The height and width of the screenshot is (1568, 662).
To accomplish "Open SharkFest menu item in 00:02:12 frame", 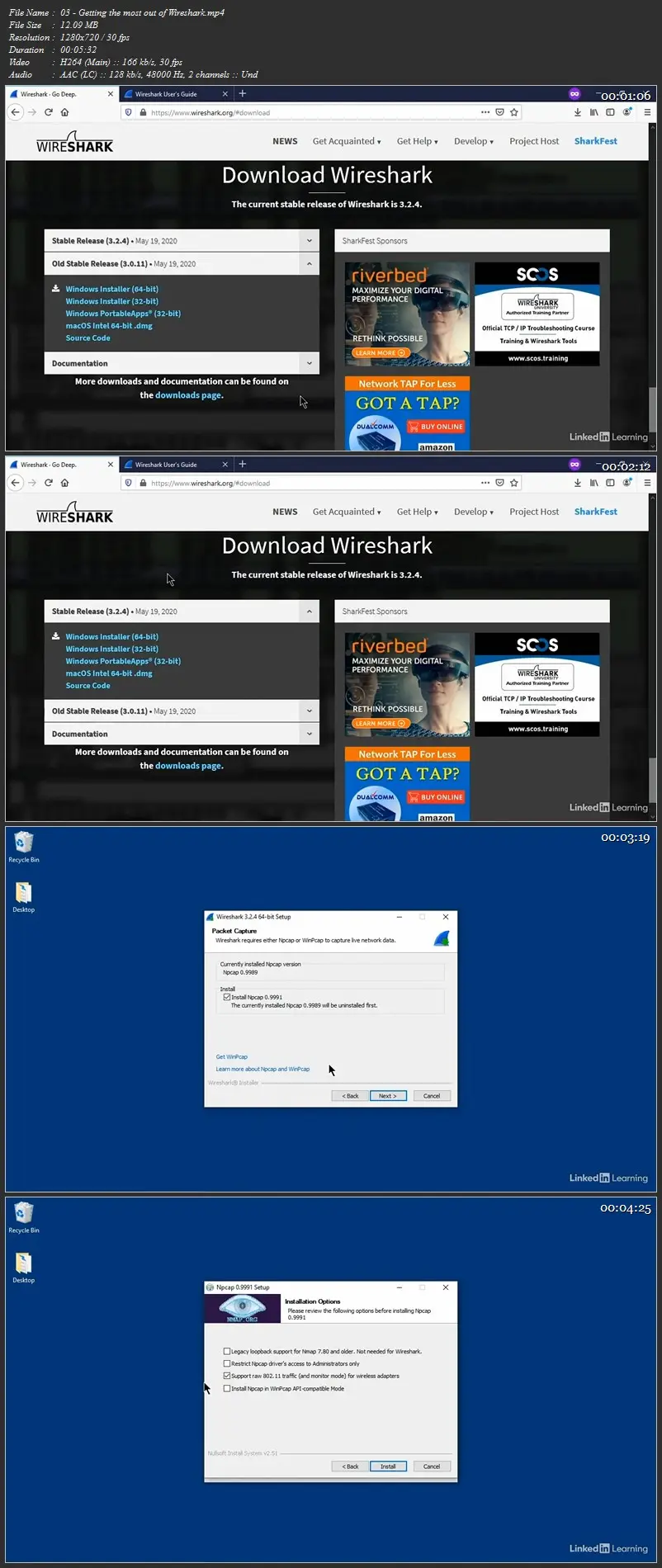I will click(596, 512).
